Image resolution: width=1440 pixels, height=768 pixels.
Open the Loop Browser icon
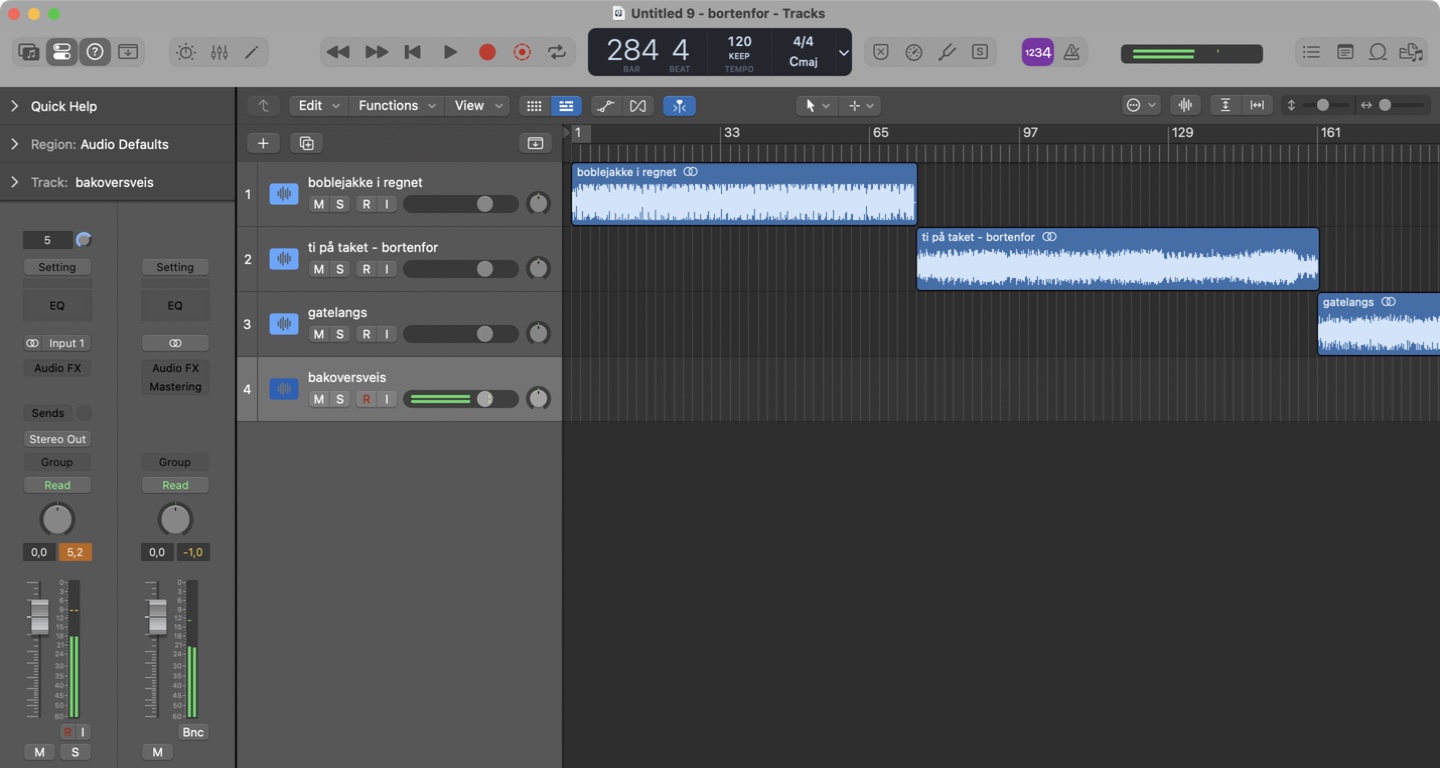pos(1378,52)
